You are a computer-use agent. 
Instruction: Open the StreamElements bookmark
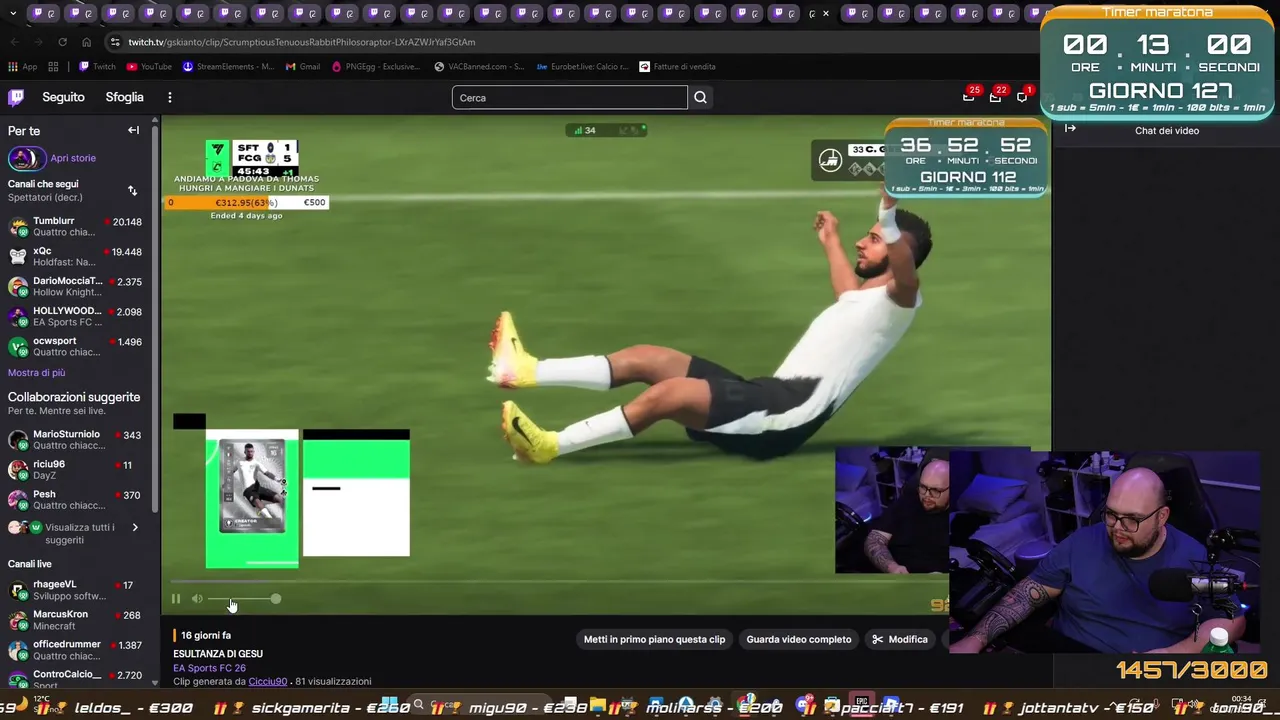point(228,67)
